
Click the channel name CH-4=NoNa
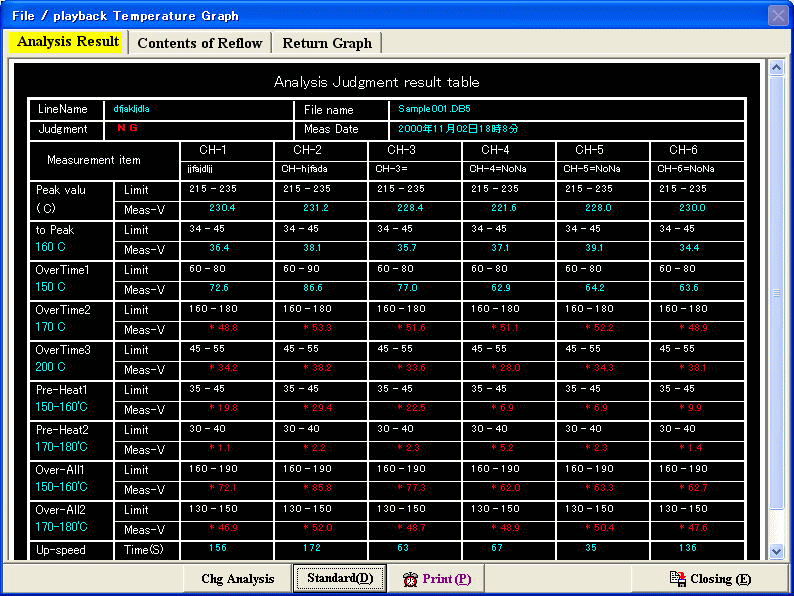point(498,169)
